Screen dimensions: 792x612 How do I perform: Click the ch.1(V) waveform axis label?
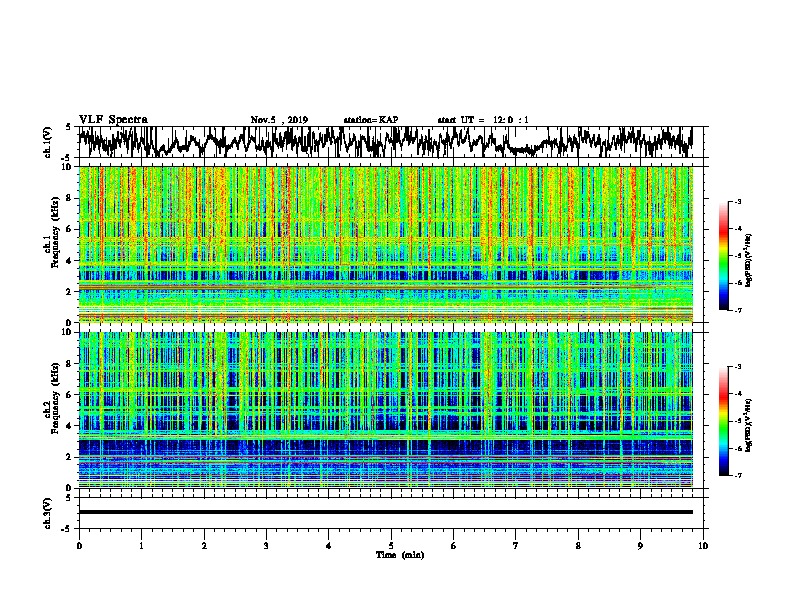pos(48,142)
